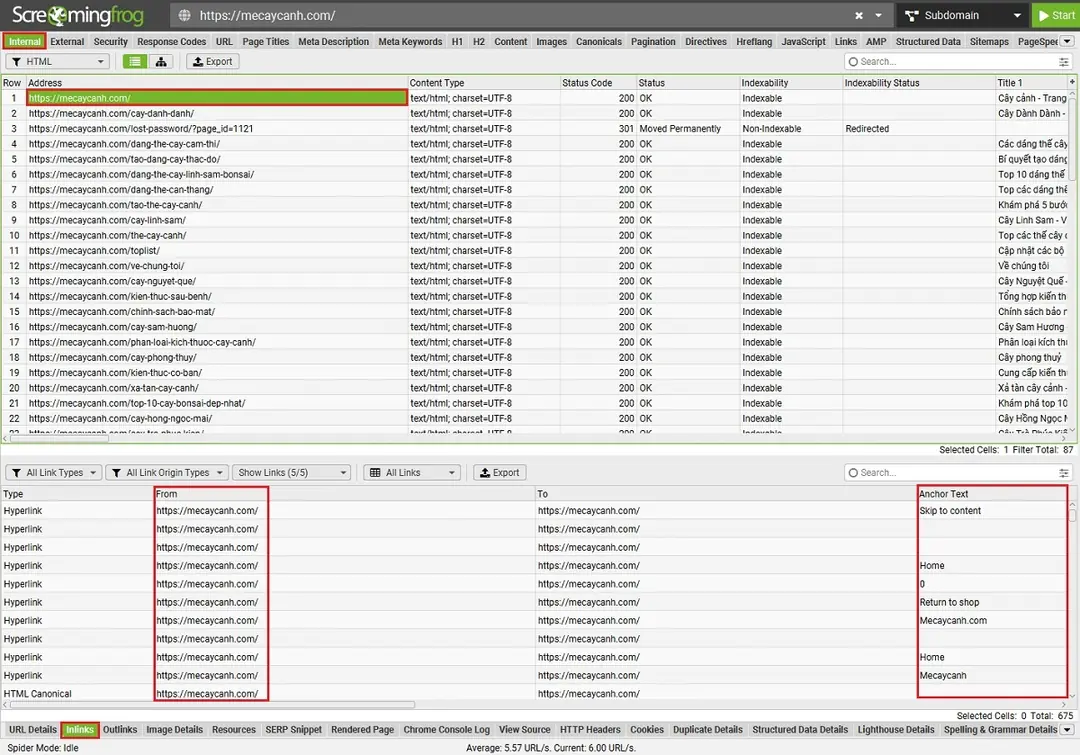Open search filter options in lower panel
Image resolution: width=1080 pixels, height=755 pixels.
pos(1064,473)
